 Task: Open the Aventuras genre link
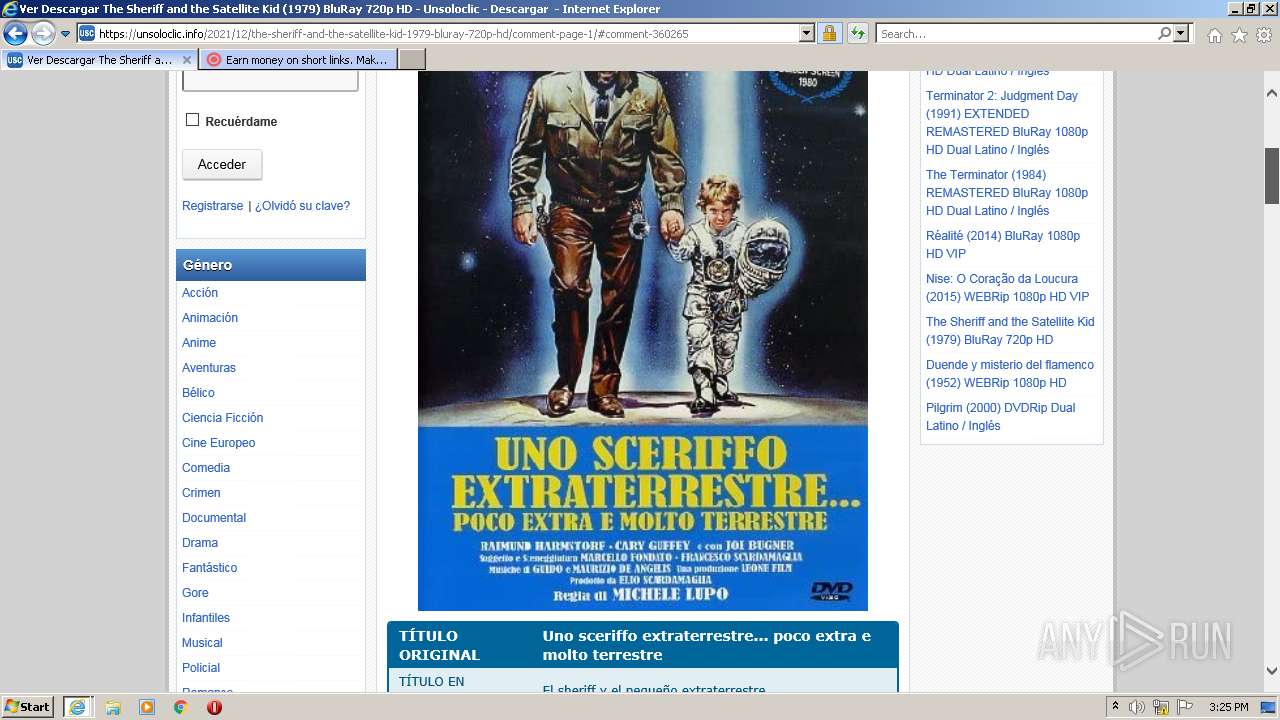click(x=209, y=368)
